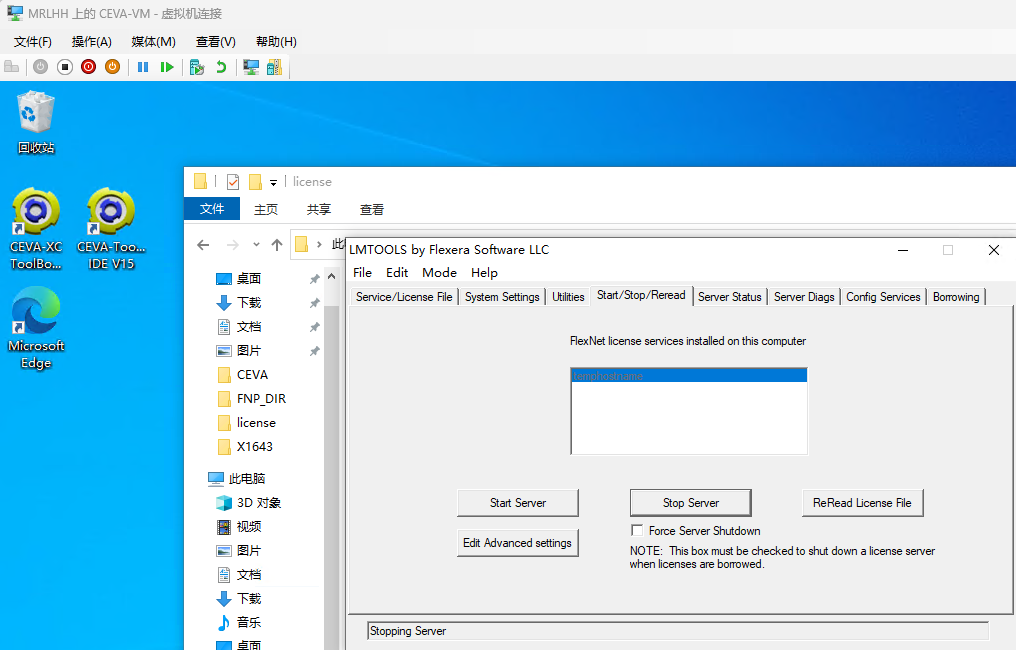The height and width of the screenshot is (650, 1016).
Task: Click the orange Save state icon
Action: [113, 67]
